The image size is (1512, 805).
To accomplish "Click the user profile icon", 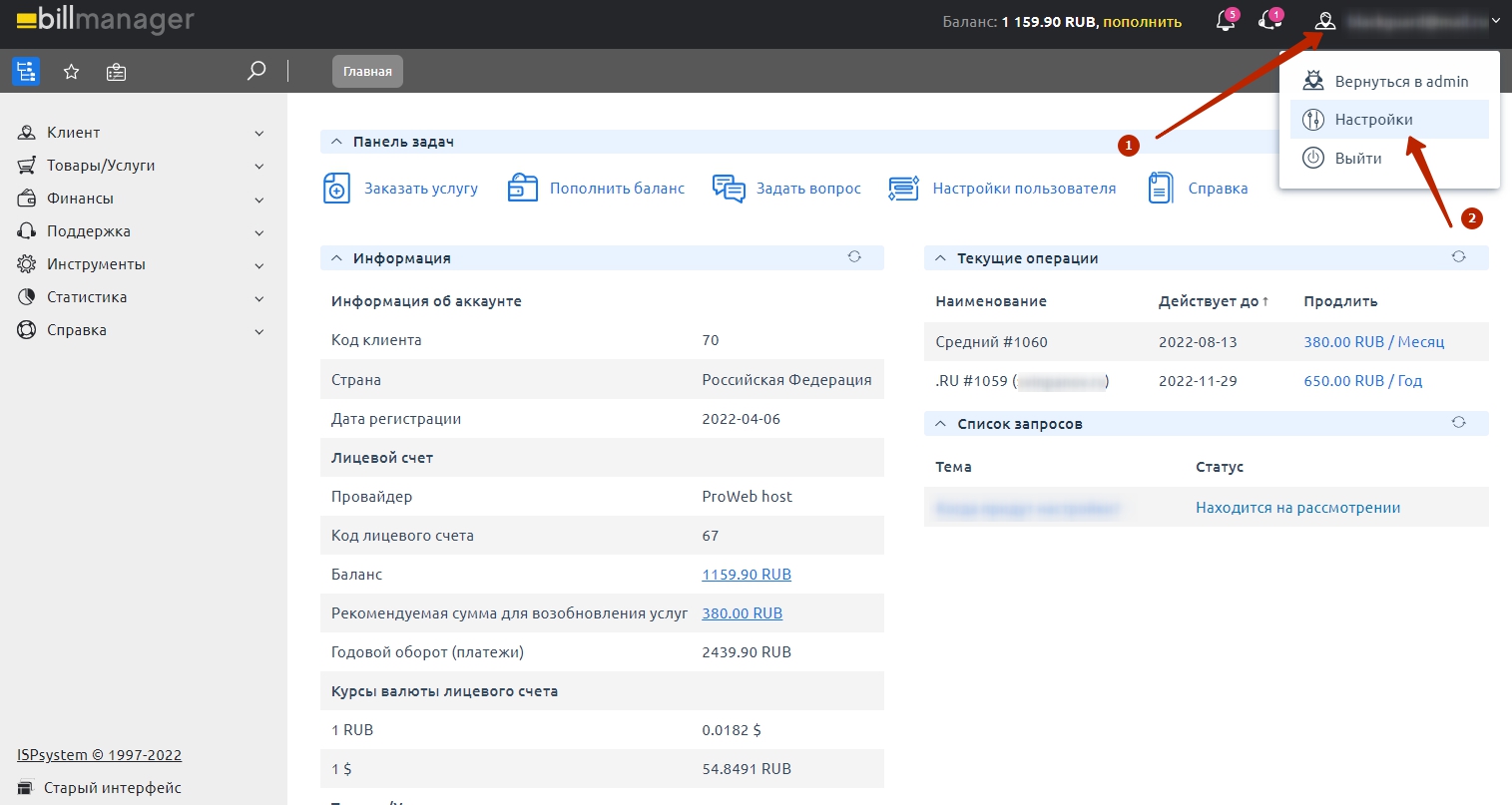I will (x=1325, y=21).
